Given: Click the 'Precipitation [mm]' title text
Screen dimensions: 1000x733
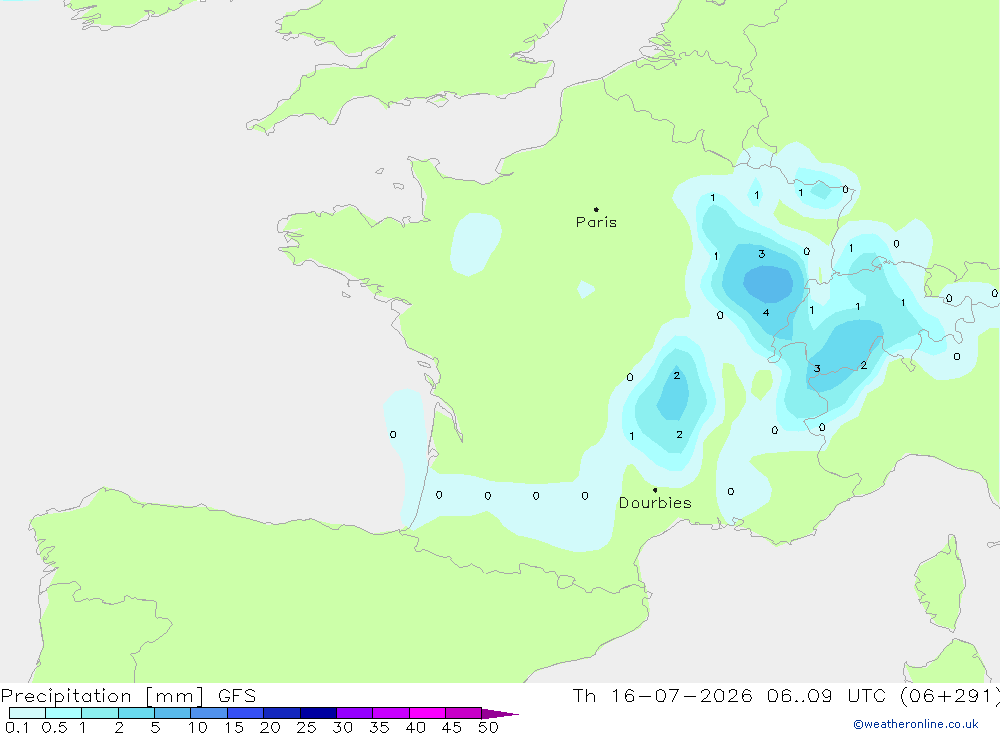Looking at the screenshot, I should coord(102,696).
